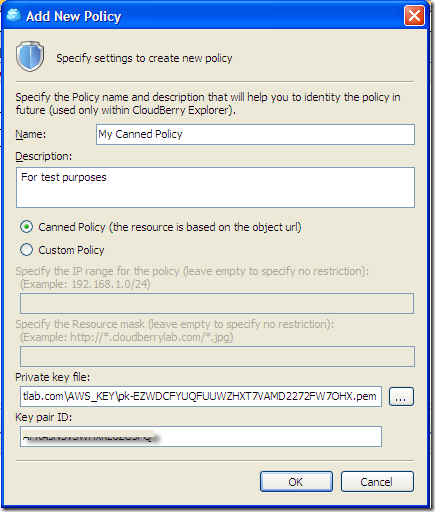Click the CloudBerry icon in title bar
This screenshot has width=435, height=512.
pyautogui.click(x=14, y=16)
